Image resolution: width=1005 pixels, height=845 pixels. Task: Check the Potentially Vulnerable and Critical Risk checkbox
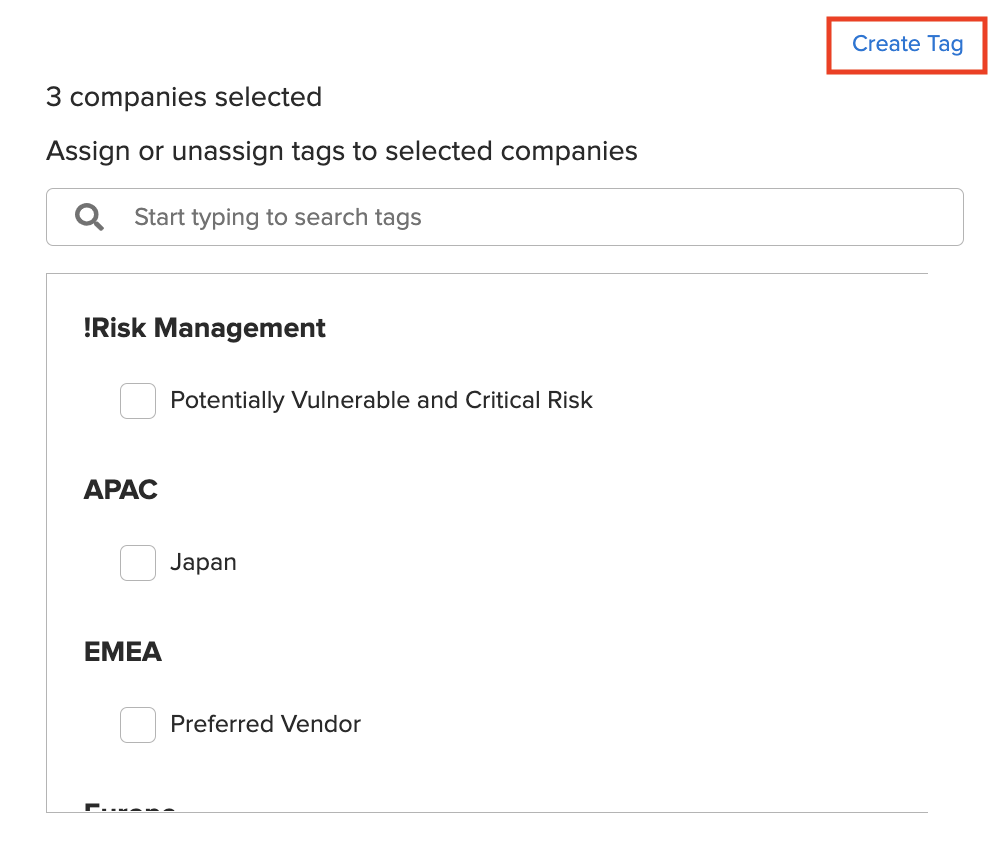[138, 401]
